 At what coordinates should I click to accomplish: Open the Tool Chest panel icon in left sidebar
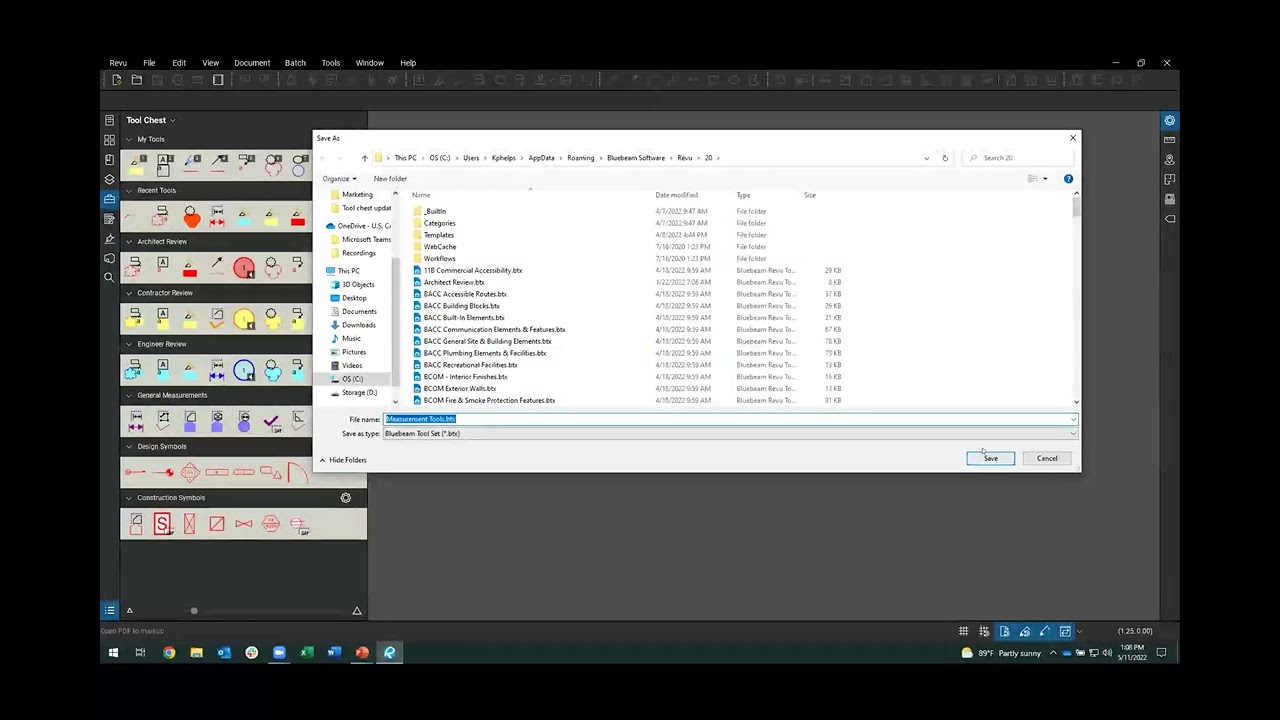(109, 199)
